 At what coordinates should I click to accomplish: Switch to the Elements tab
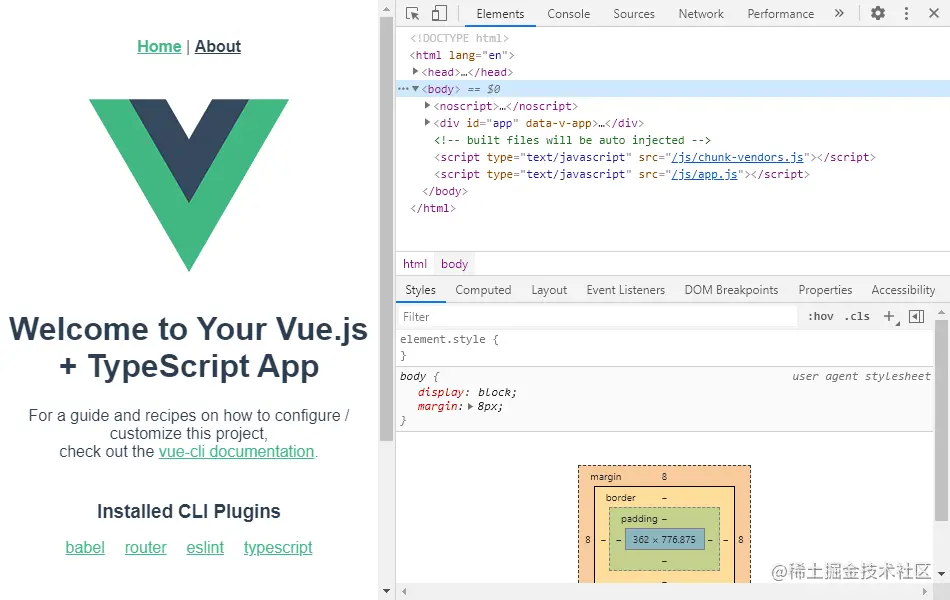point(500,14)
